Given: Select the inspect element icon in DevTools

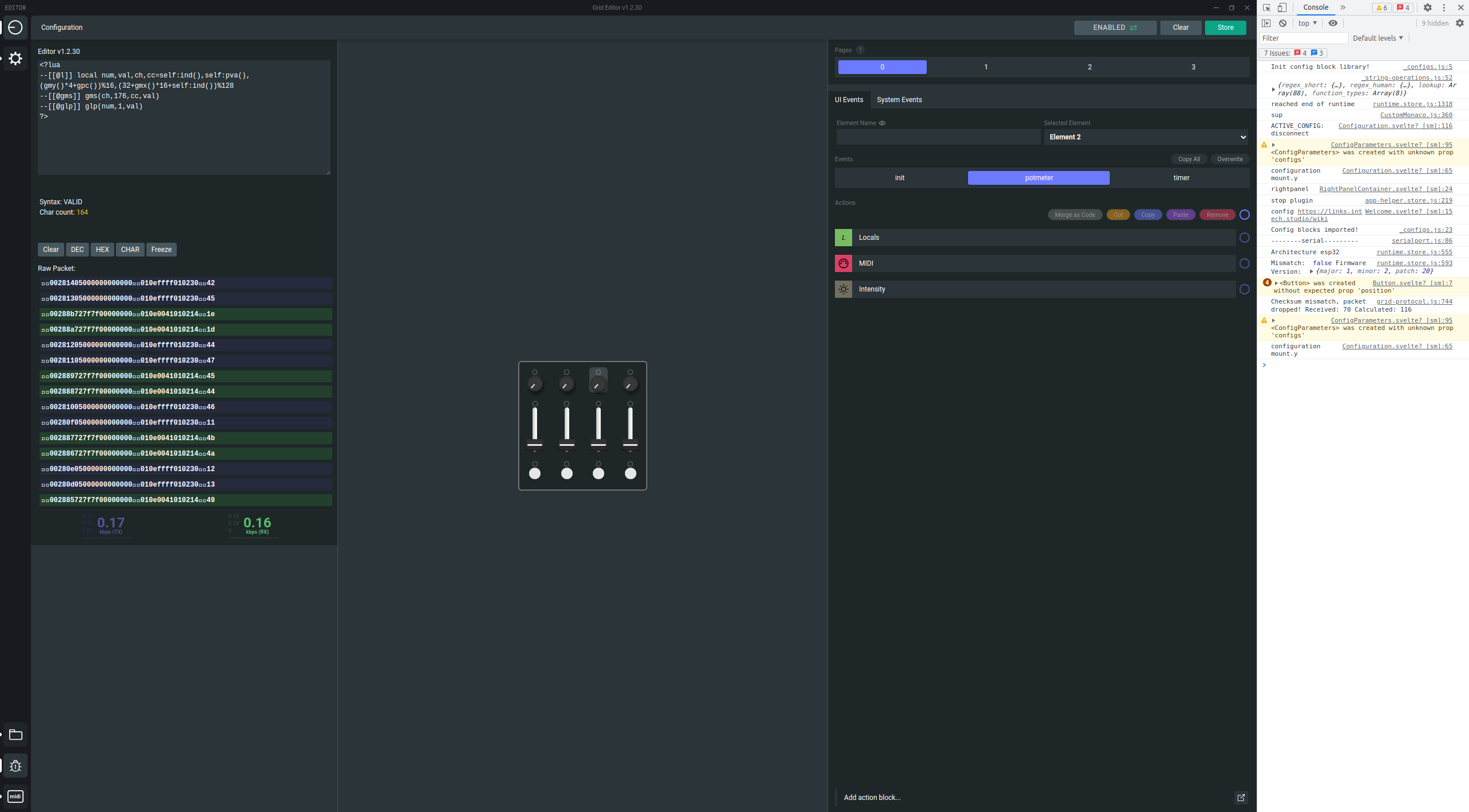Looking at the screenshot, I should point(1266,7).
